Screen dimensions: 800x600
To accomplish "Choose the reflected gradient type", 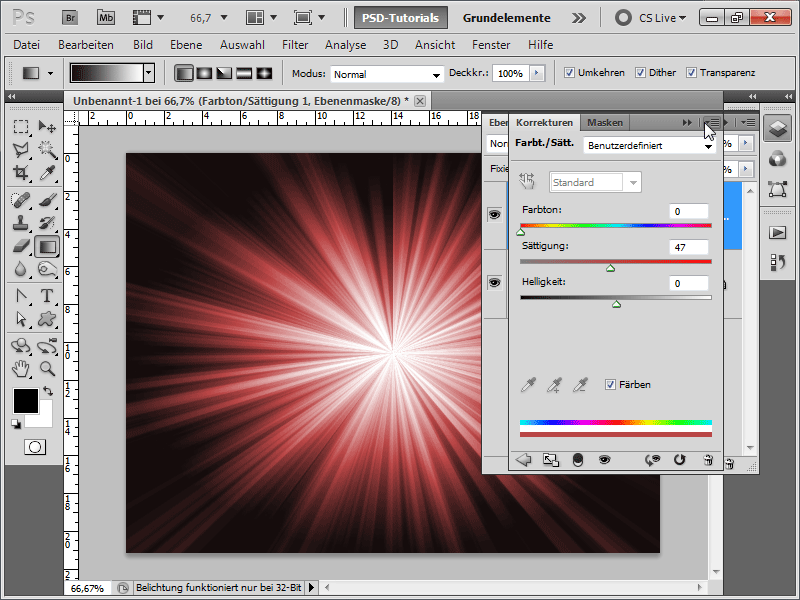I will [x=244, y=73].
